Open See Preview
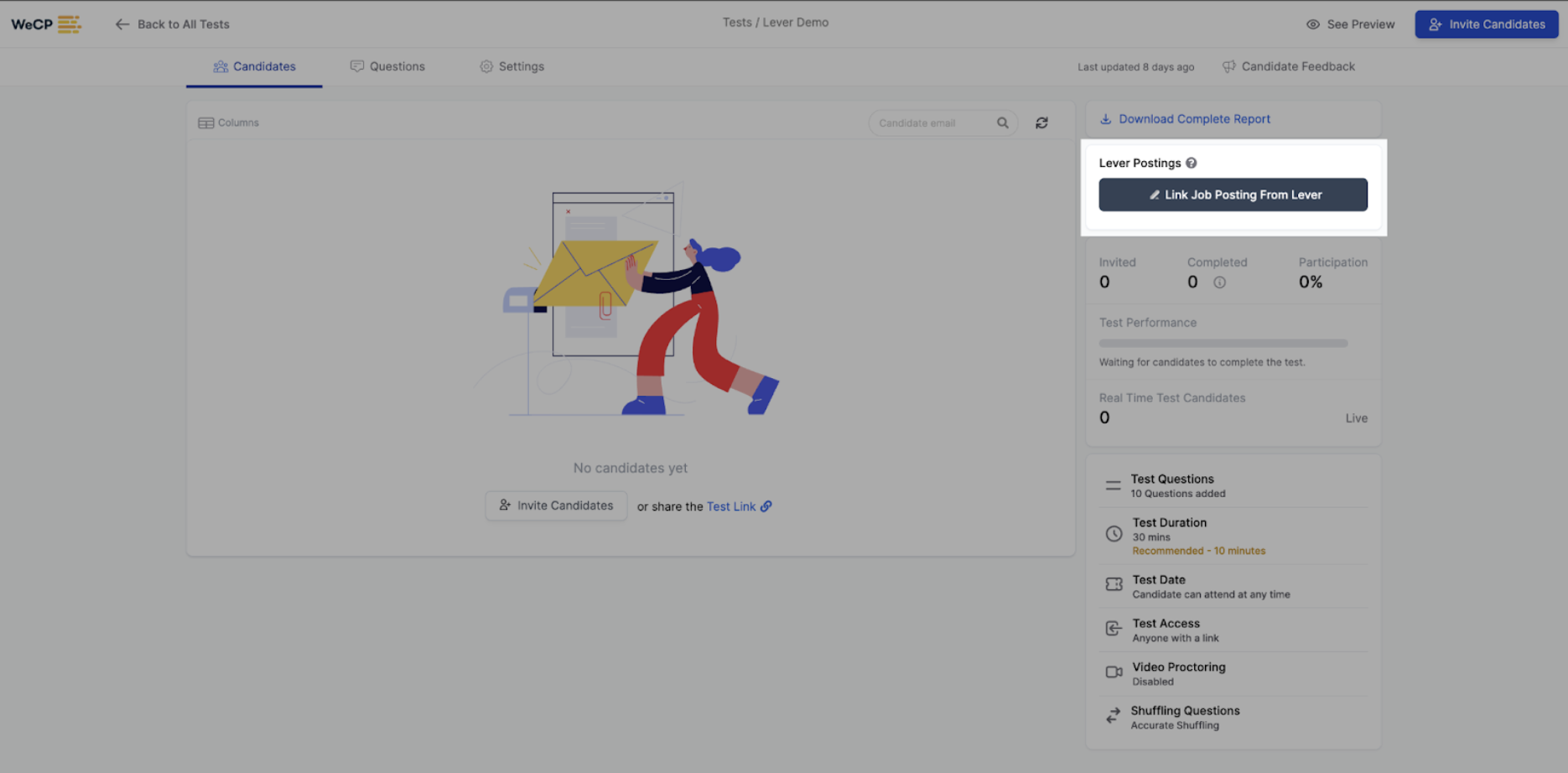 (x=1350, y=24)
